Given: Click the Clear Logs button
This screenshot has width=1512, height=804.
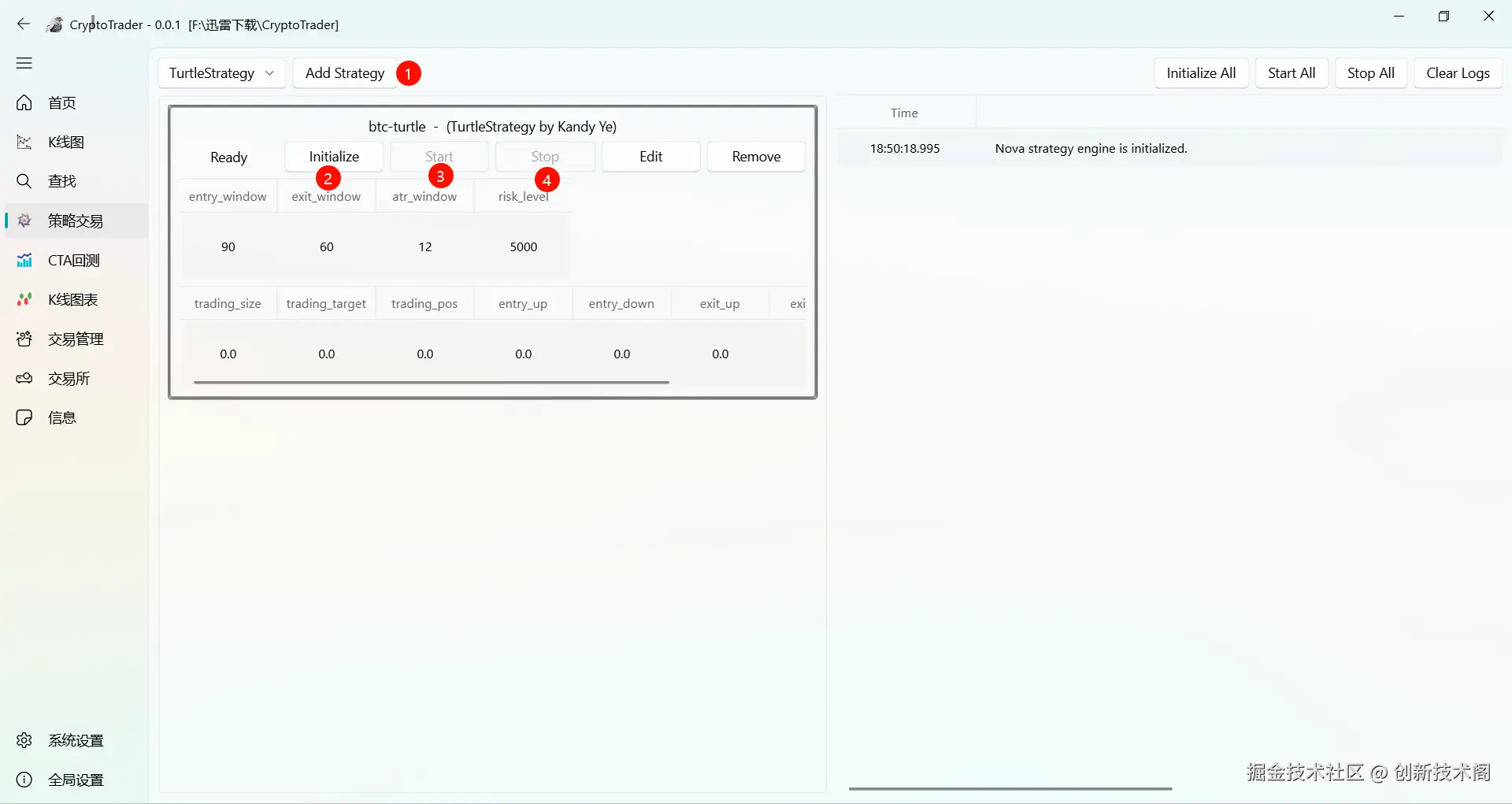Looking at the screenshot, I should coord(1458,73).
